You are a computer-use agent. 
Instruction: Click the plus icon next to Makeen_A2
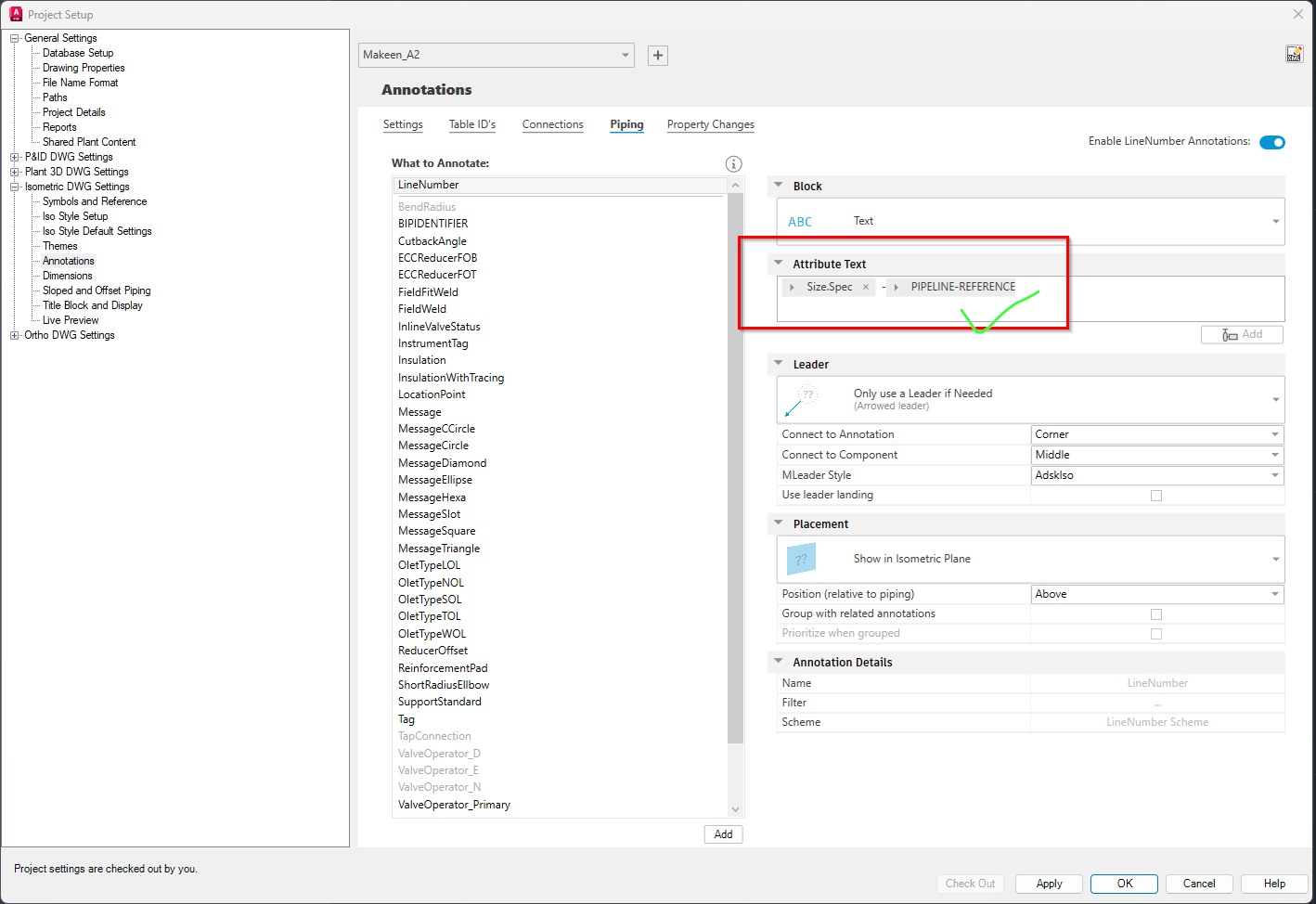coord(657,55)
